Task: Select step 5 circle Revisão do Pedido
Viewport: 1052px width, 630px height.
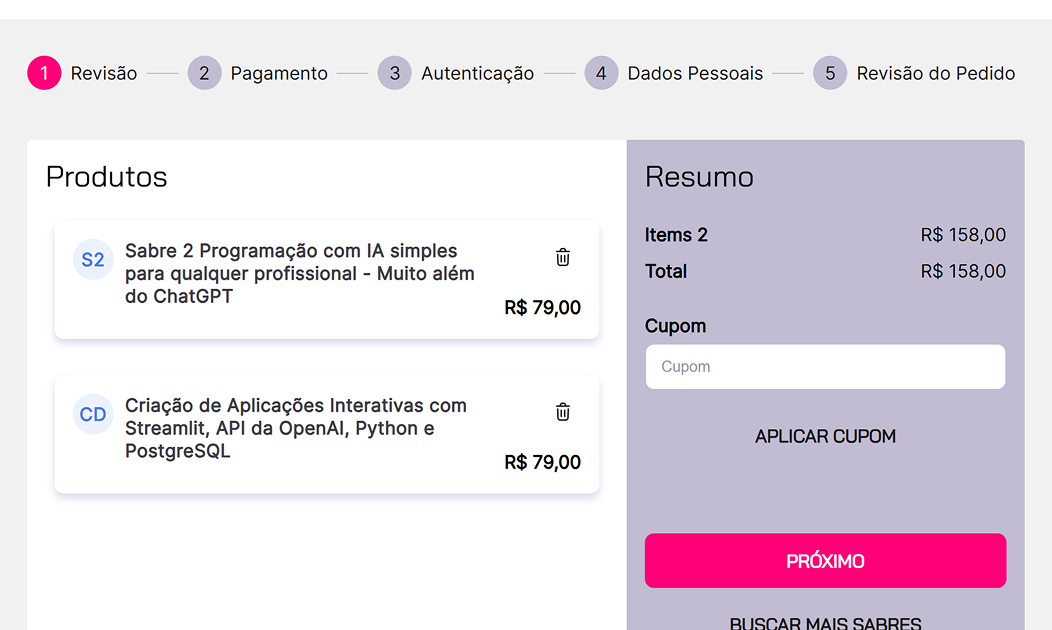Action: [830, 72]
